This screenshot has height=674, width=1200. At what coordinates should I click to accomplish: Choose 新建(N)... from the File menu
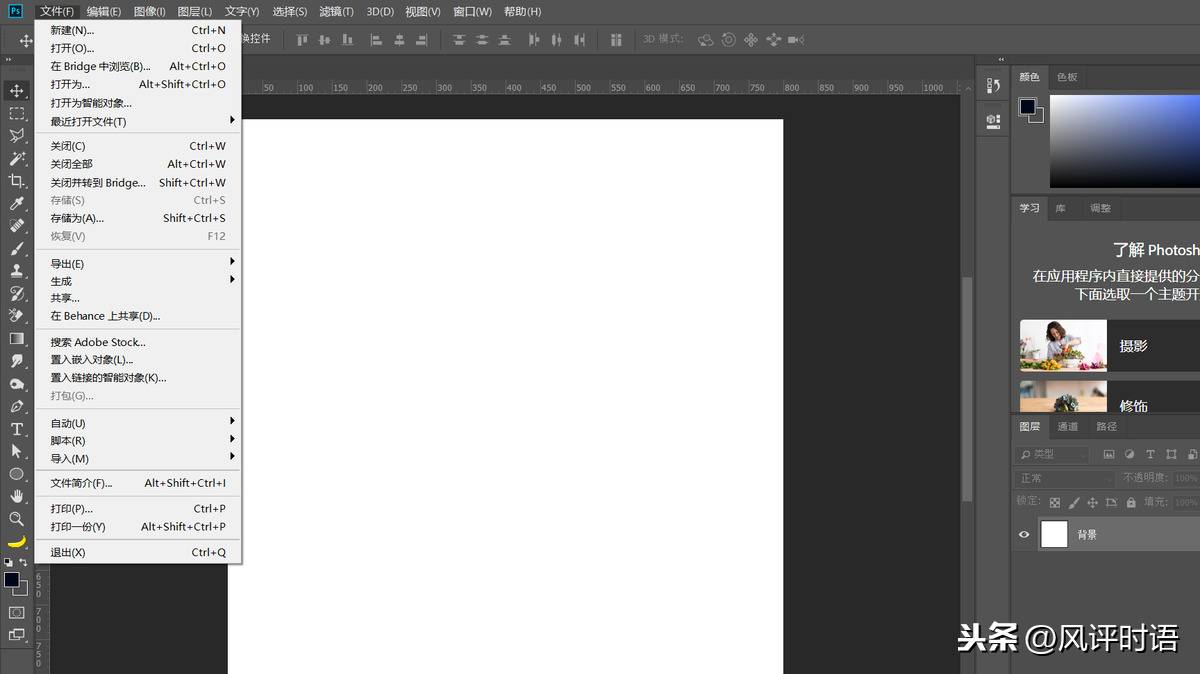click(x=139, y=30)
